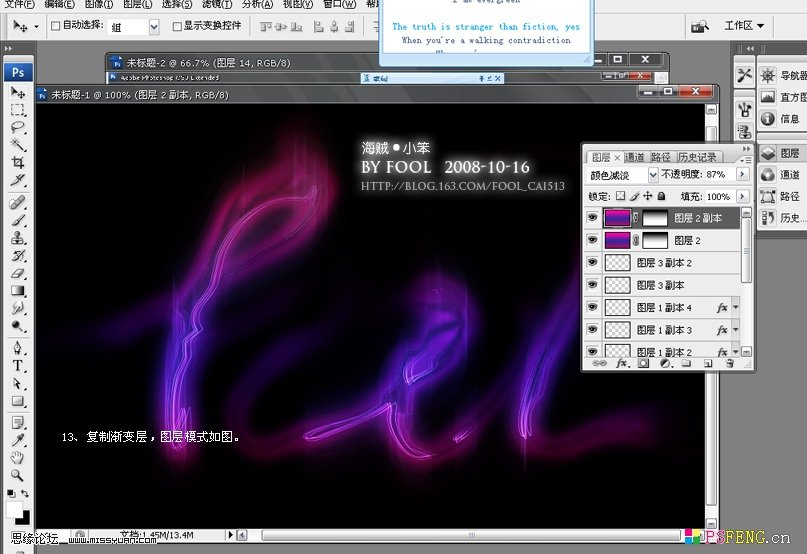Select the Healing Brush tool
The height and width of the screenshot is (554, 807).
tap(17, 202)
